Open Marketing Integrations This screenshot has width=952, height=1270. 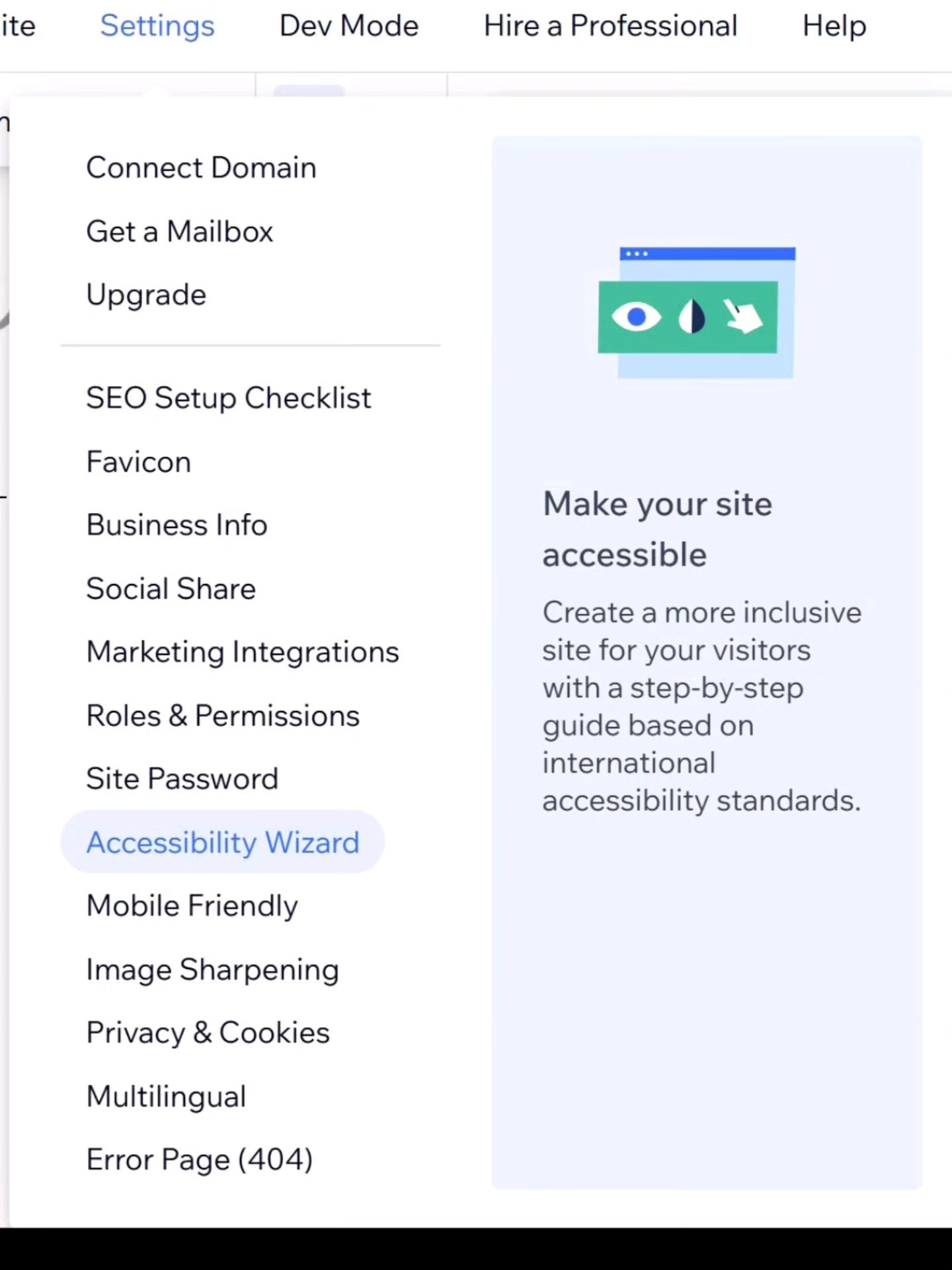coord(243,652)
